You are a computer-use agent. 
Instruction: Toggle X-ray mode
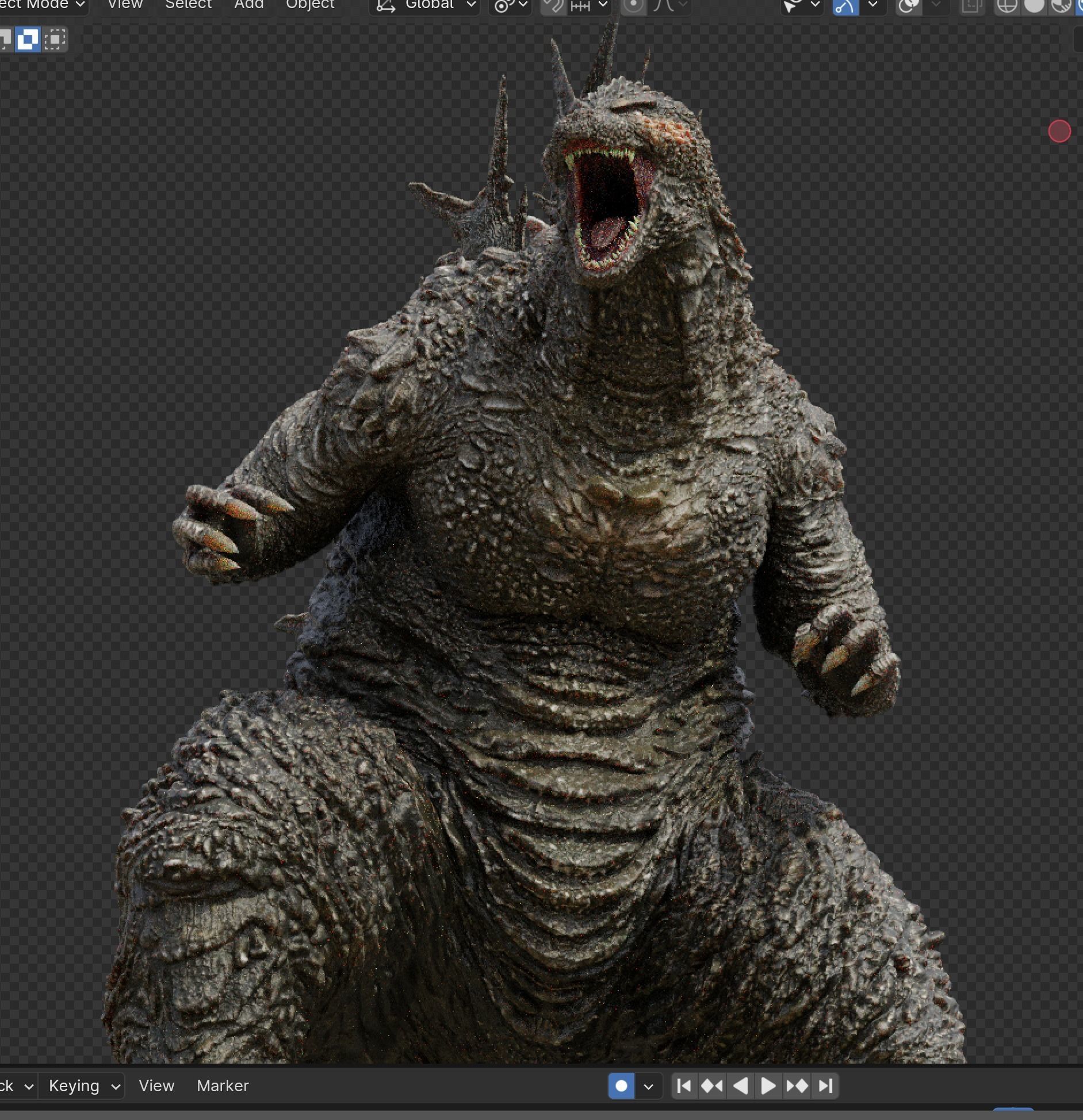click(971, 5)
